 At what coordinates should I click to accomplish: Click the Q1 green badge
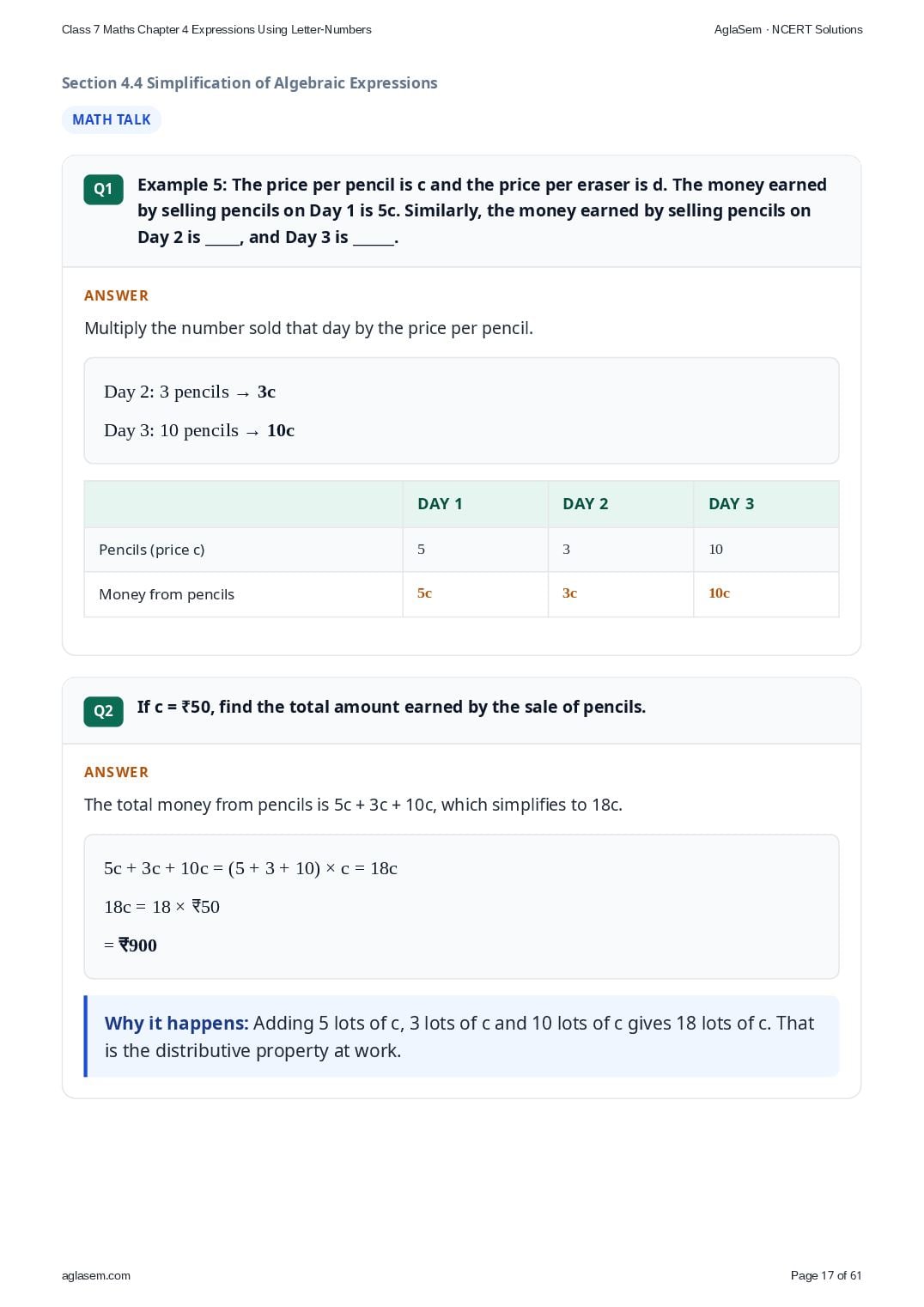(103, 189)
